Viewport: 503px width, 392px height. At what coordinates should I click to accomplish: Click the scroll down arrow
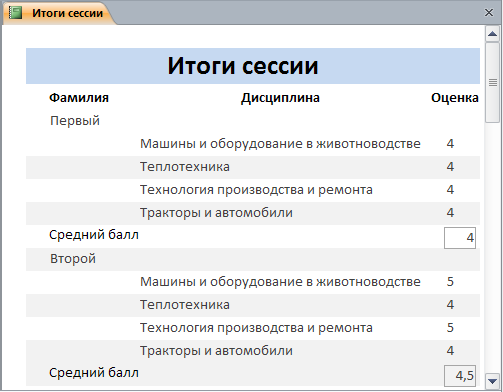click(x=492, y=380)
